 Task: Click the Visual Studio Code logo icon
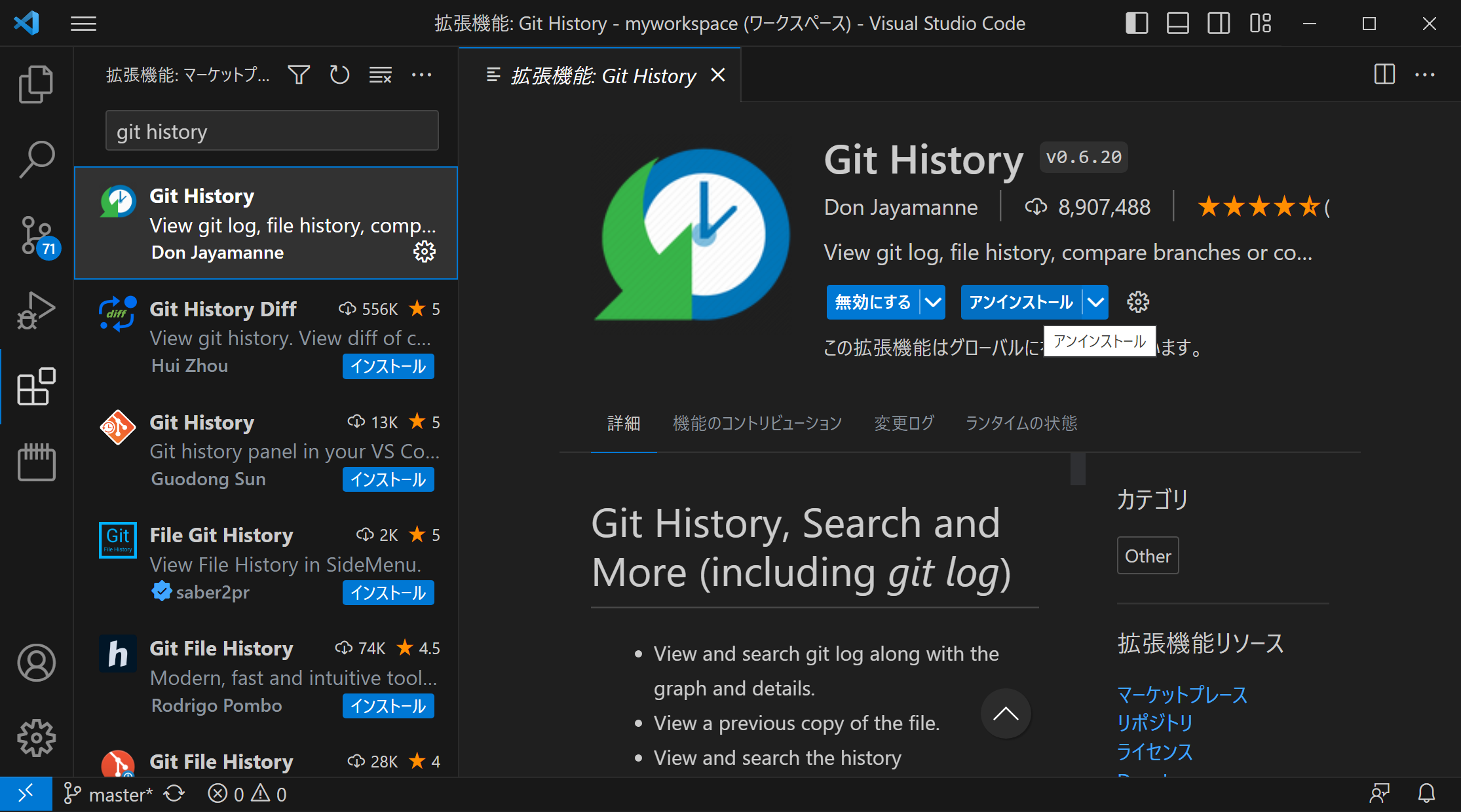pyautogui.click(x=27, y=24)
